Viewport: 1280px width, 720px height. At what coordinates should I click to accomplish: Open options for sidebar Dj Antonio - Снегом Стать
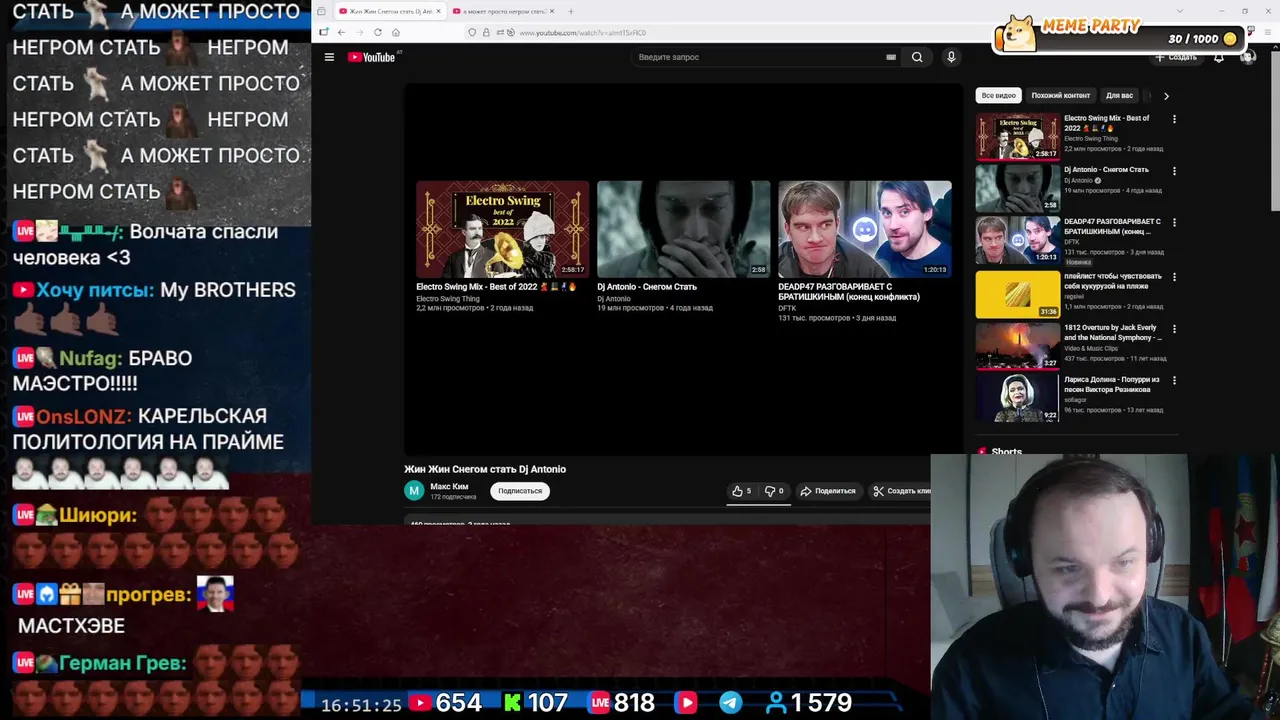pos(1174,171)
